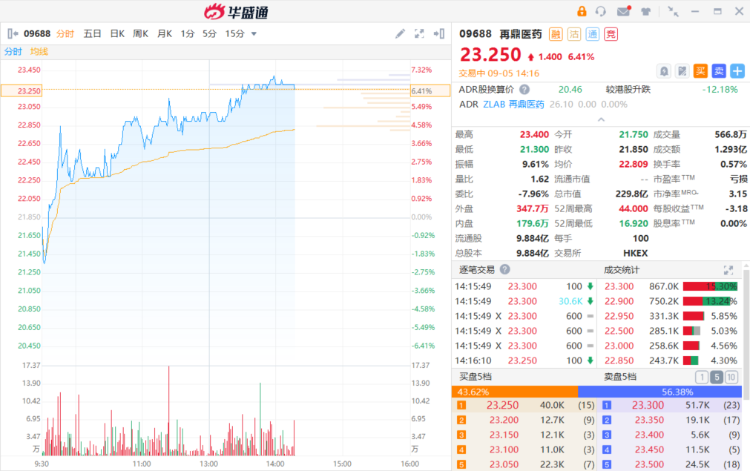Click bid level 5 price 23.050

pyautogui.click(x=504, y=464)
